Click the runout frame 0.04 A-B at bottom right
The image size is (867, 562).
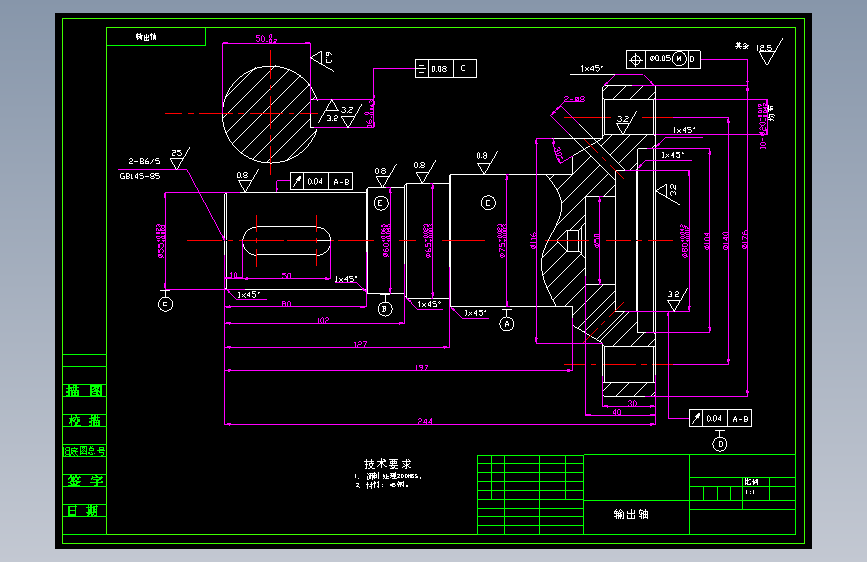(720, 418)
